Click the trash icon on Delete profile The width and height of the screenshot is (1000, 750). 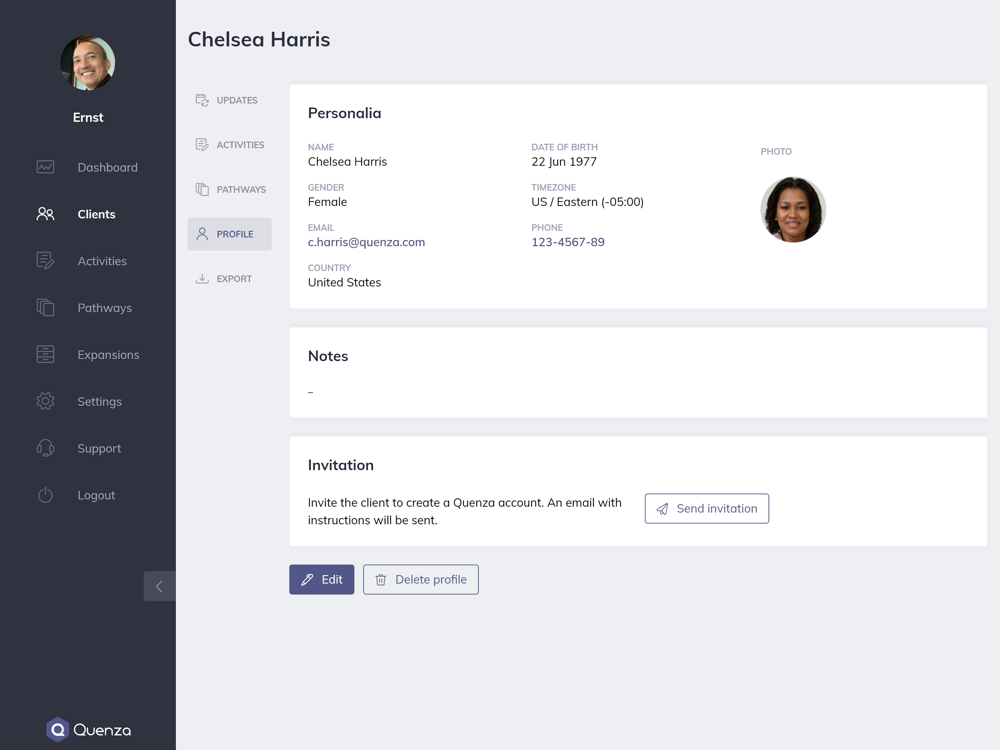381,580
